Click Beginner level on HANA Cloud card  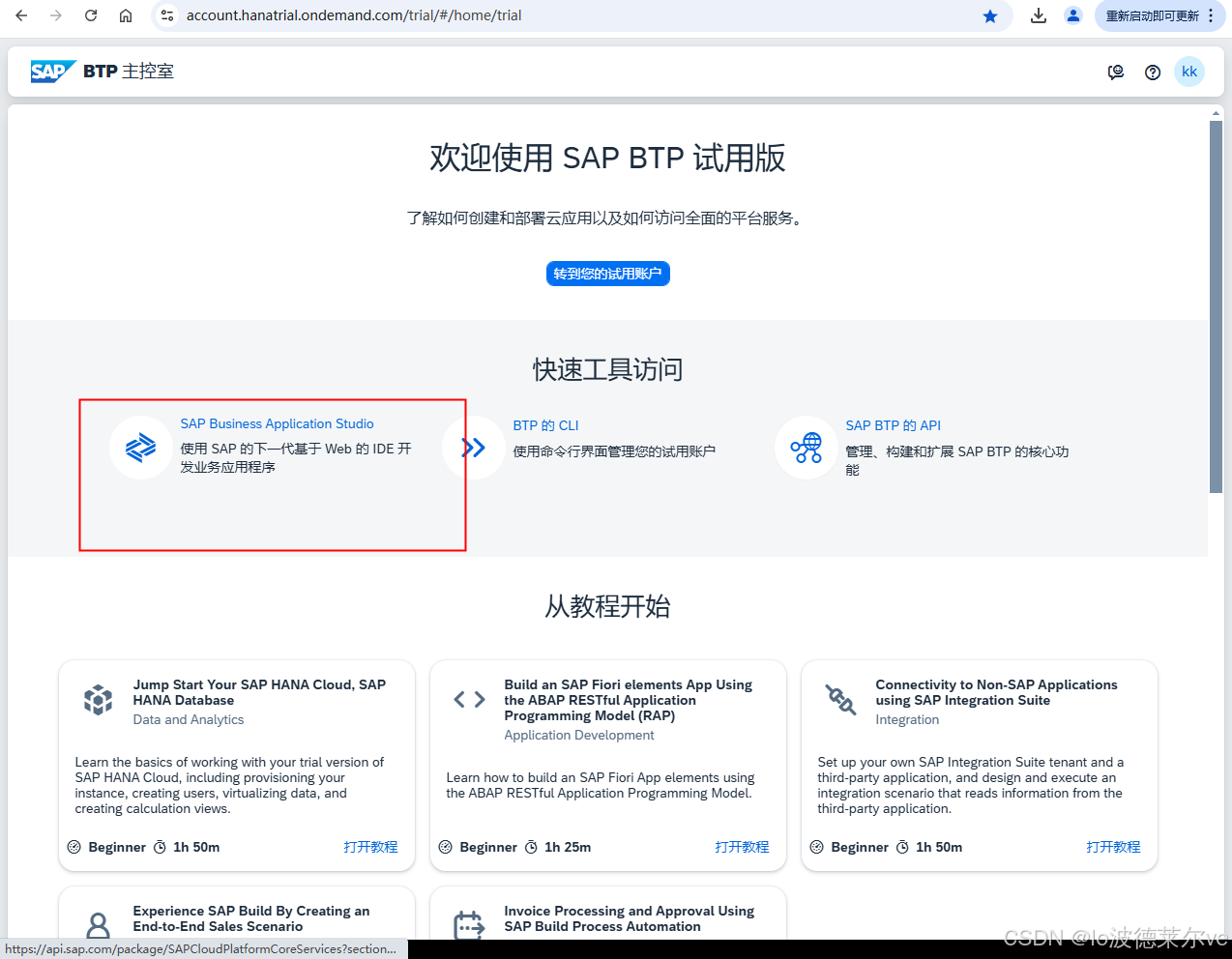pyautogui.click(x=117, y=847)
